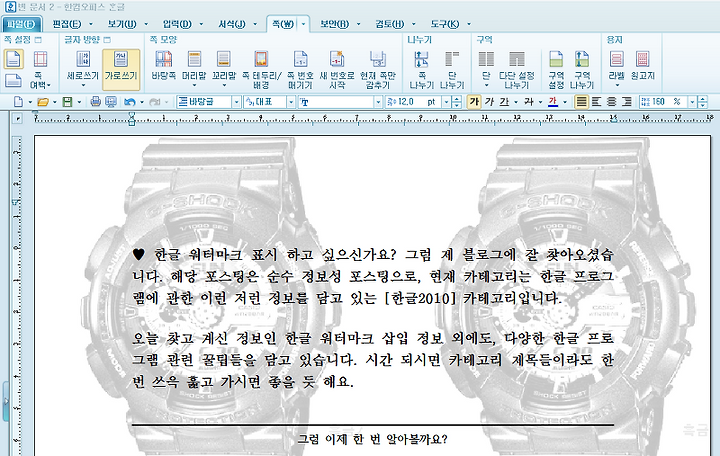Open 보안(R) security tab
The image size is (720, 456).
click(335, 24)
